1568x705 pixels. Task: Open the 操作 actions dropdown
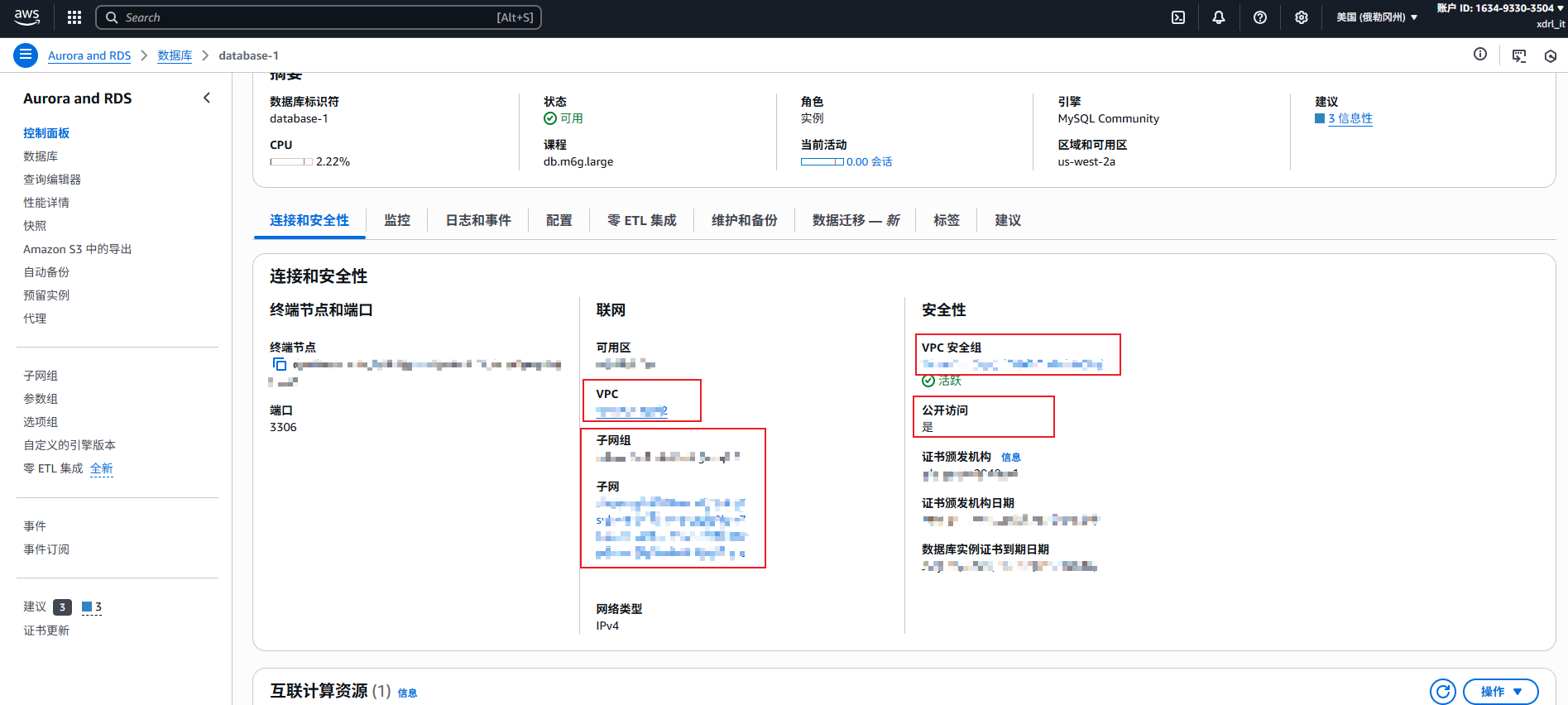pyautogui.click(x=1501, y=692)
